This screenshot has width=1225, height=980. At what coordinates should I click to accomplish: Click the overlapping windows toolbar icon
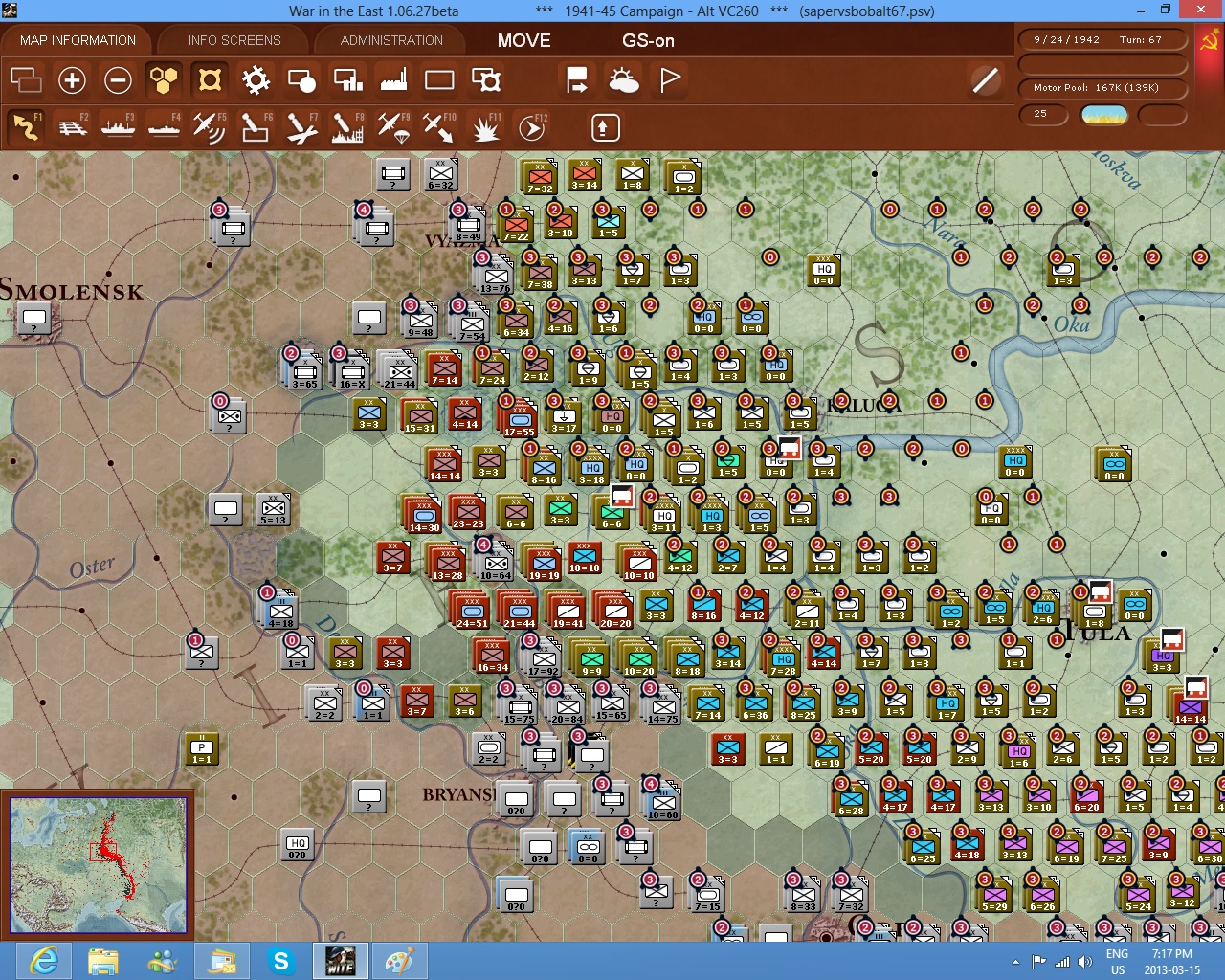coord(26,79)
